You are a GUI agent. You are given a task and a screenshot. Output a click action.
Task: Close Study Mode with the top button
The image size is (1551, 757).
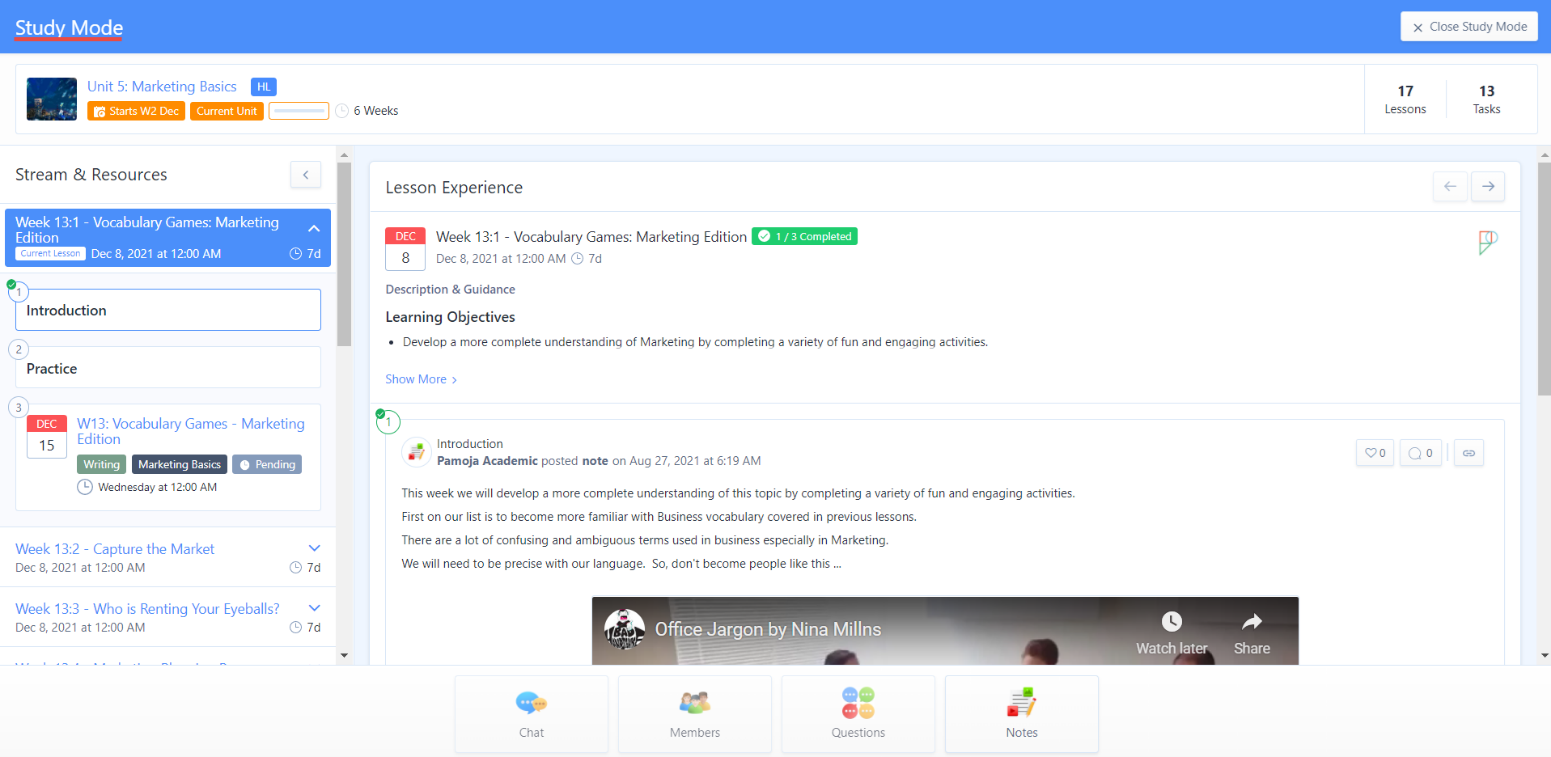[1469, 27]
